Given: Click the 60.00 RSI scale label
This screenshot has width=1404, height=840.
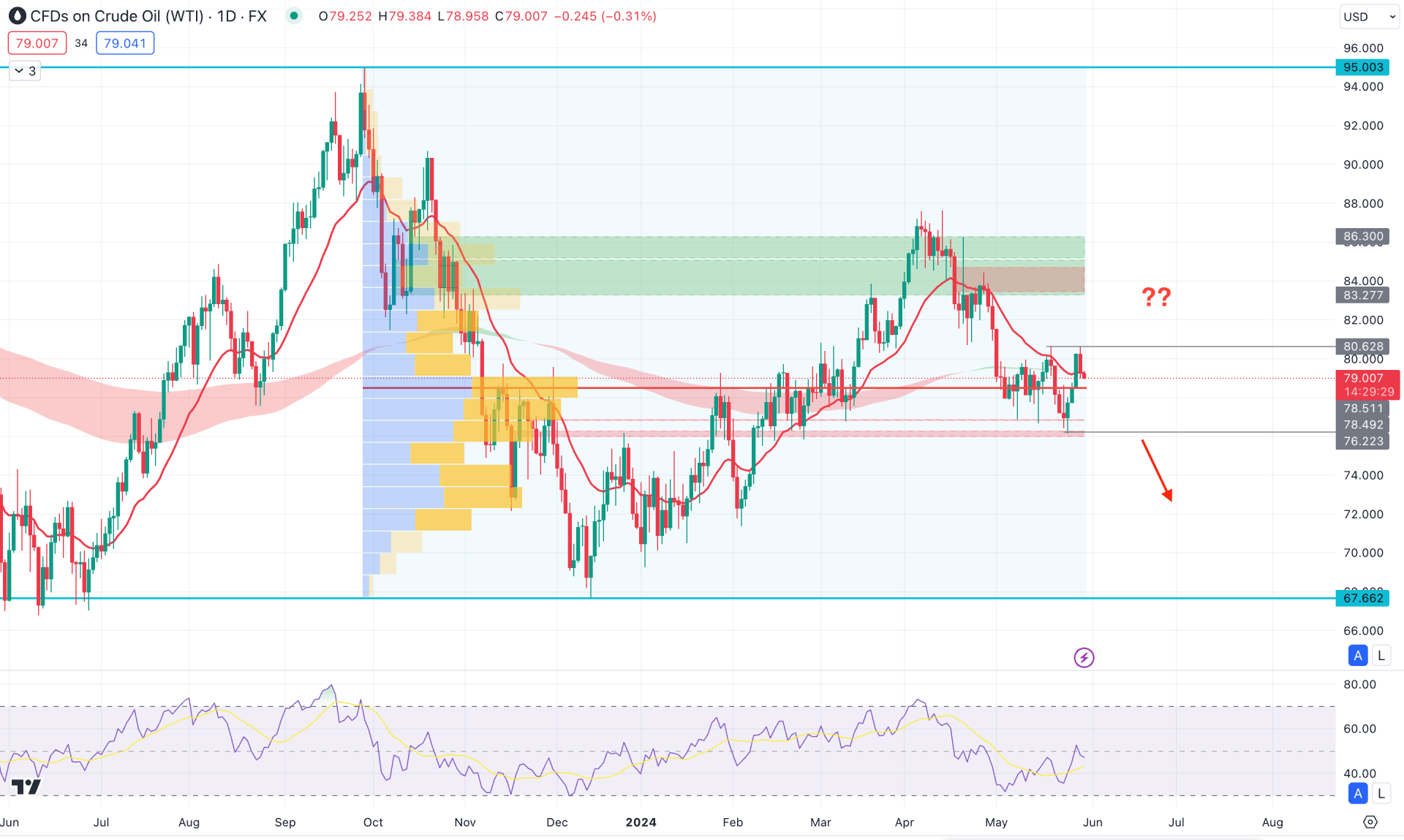Looking at the screenshot, I should [x=1359, y=729].
